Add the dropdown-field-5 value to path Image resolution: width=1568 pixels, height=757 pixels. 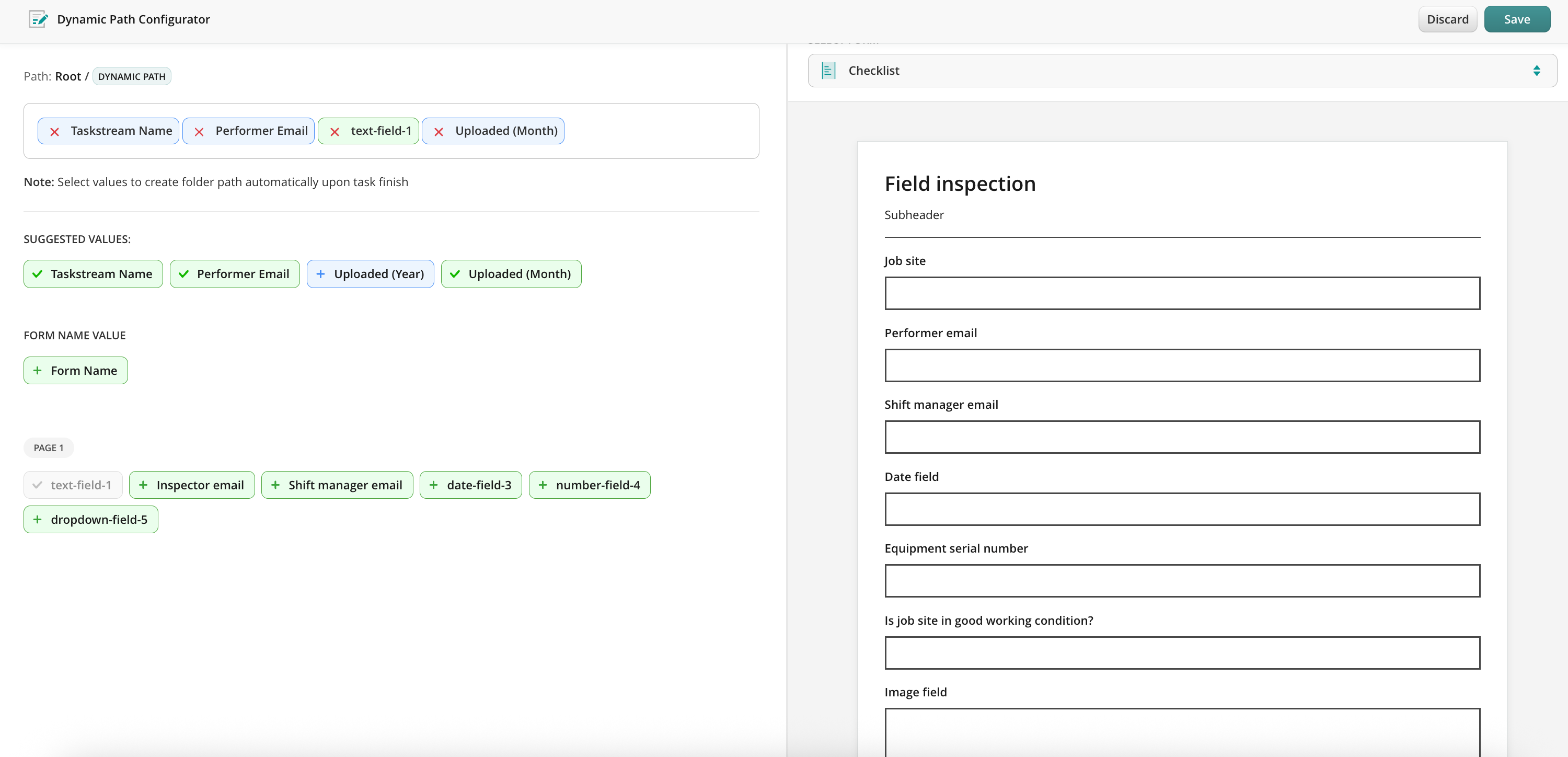(x=91, y=520)
